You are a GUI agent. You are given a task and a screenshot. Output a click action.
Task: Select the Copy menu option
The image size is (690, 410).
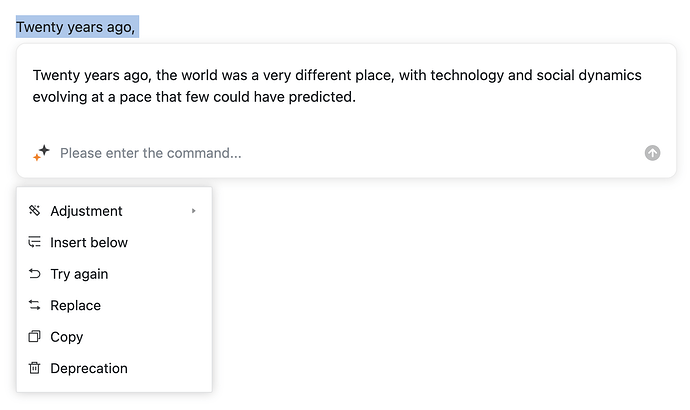click(x=66, y=337)
